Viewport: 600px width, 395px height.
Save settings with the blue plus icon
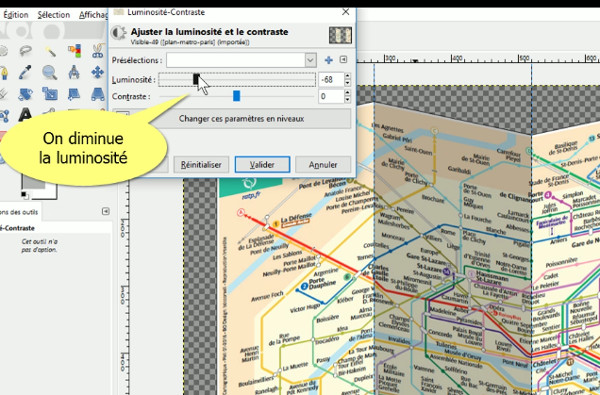(328, 60)
